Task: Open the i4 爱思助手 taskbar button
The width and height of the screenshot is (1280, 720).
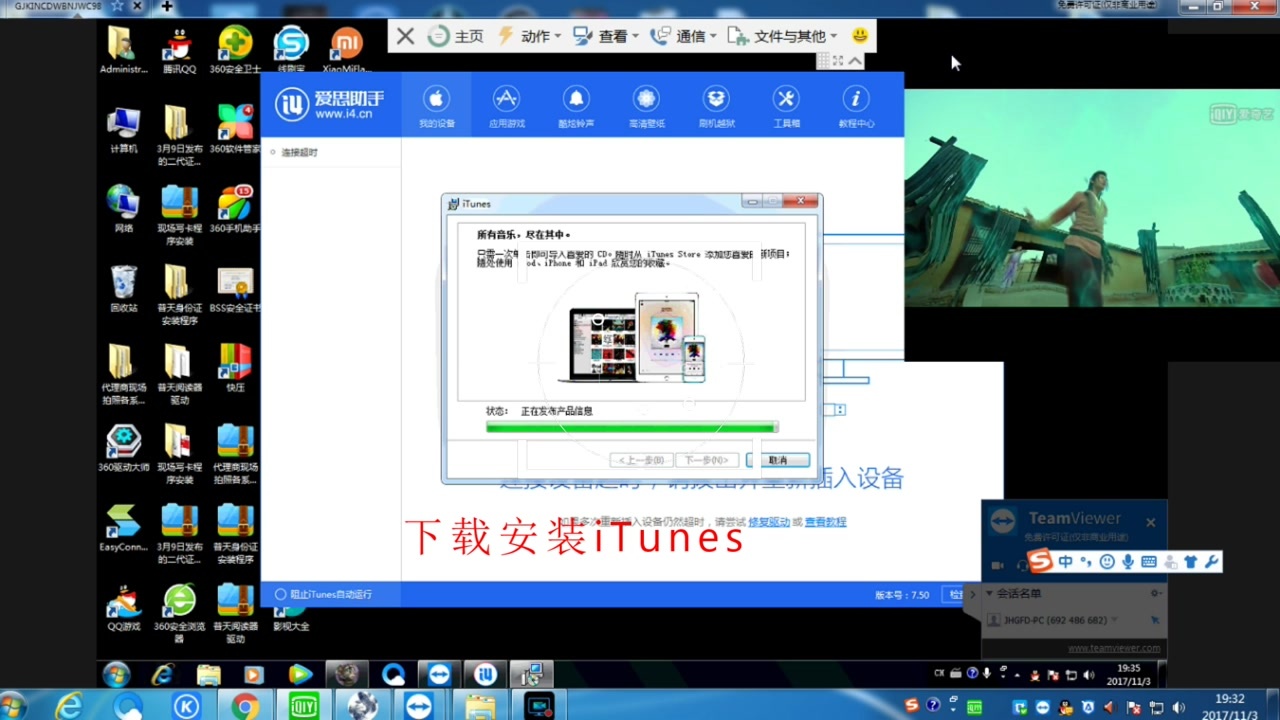Action: coord(485,675)
